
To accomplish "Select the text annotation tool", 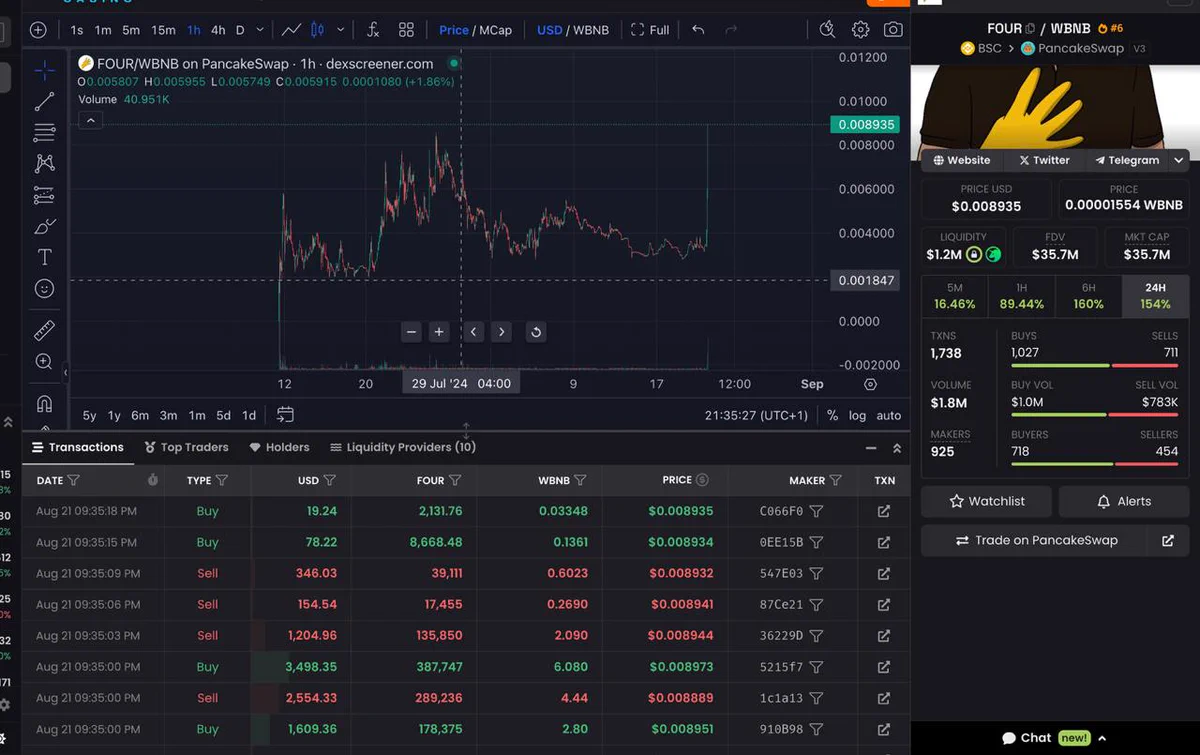I will click(x=44, y=257).
